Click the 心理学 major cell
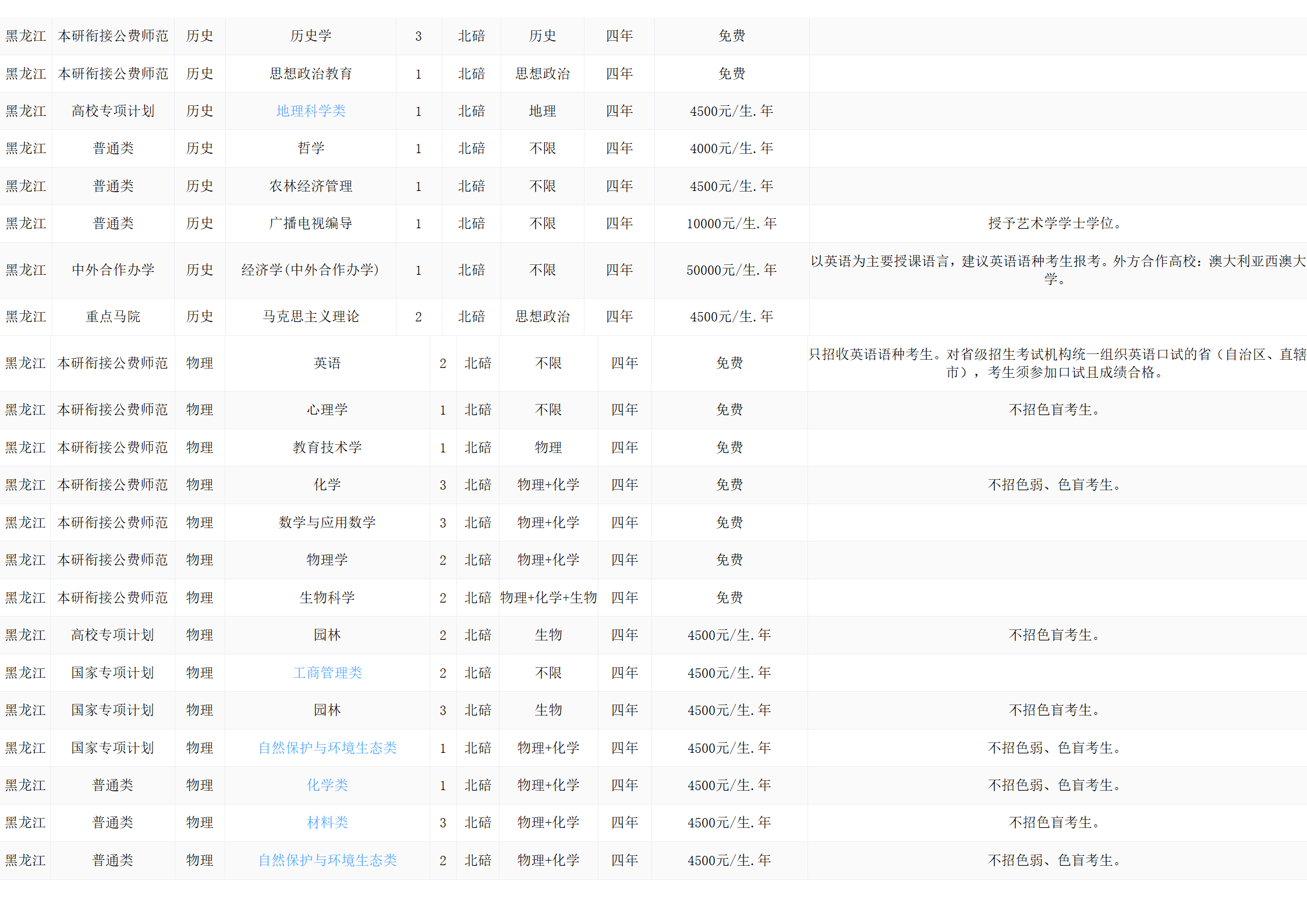This screenshot has height=924, width=1307. click(327, 409)
